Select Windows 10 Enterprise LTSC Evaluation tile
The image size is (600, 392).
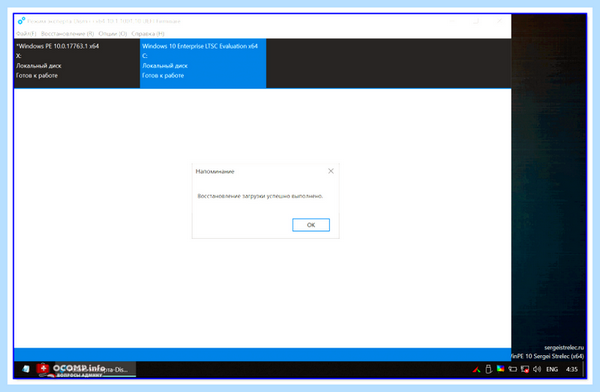[203, 63]
